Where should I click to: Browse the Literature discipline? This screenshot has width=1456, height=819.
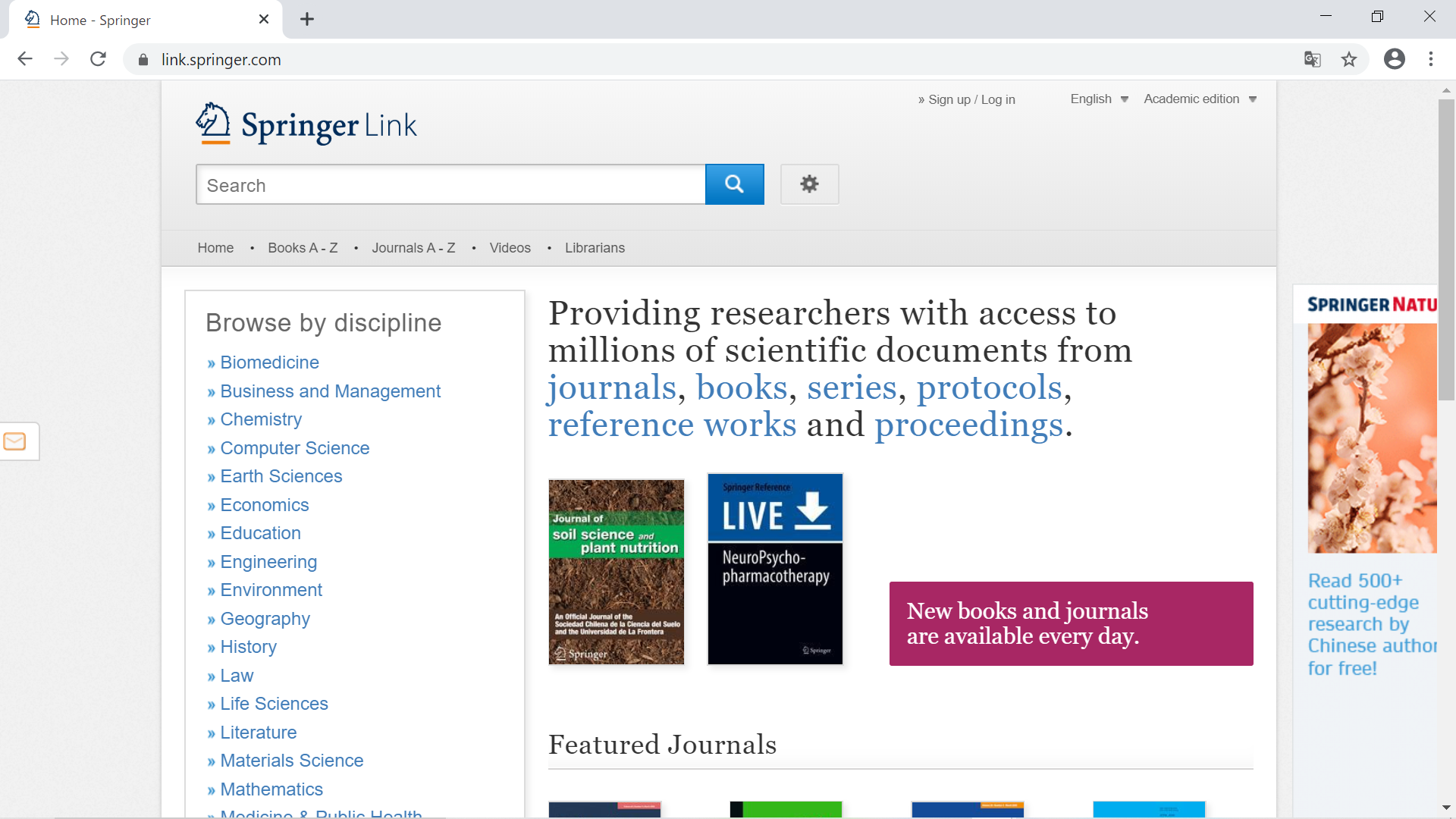pos(258,733)
